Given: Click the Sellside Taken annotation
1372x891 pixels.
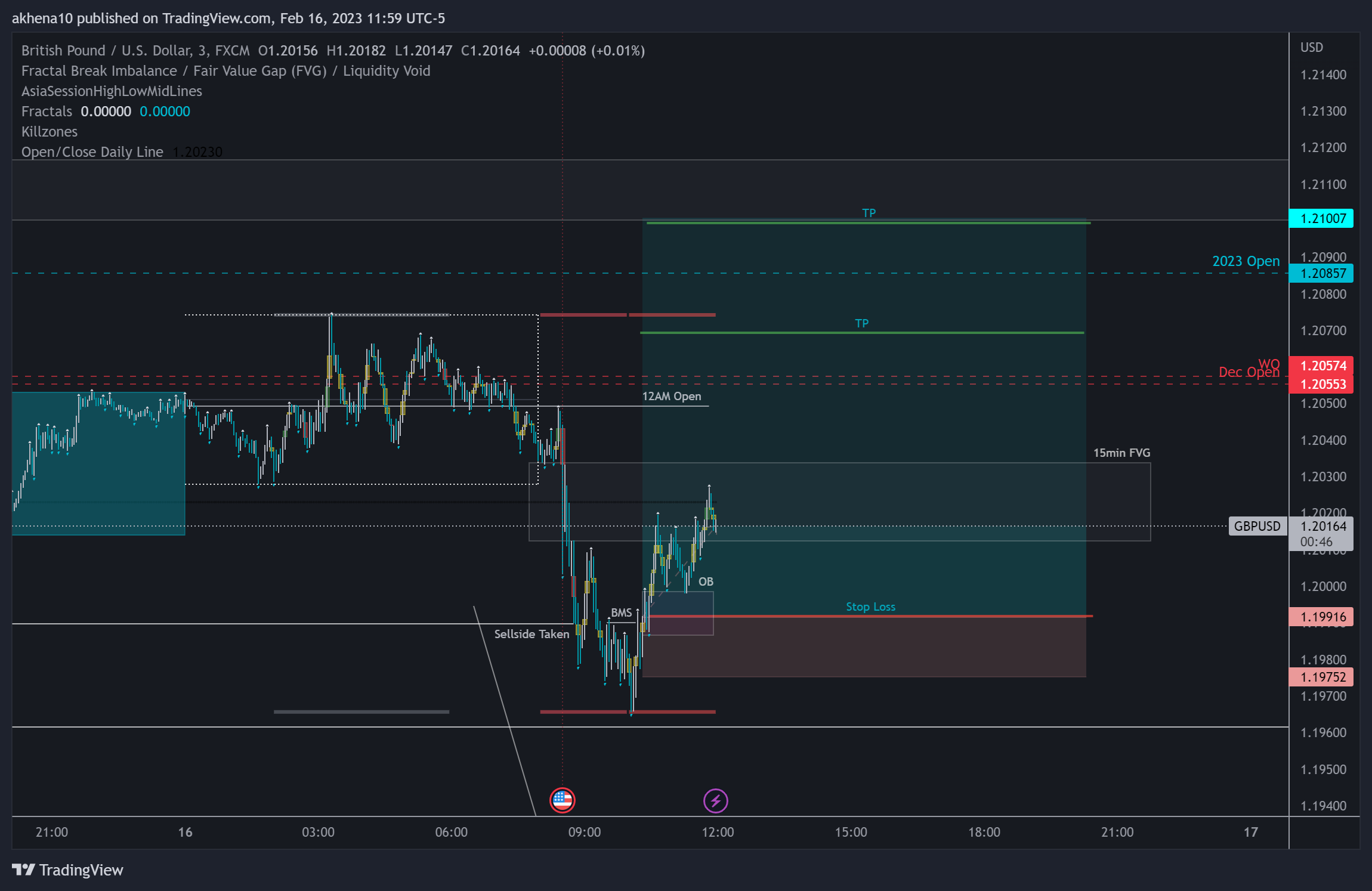Looking at the screenshot, I should pyautogui.click(x=532, y=634).
